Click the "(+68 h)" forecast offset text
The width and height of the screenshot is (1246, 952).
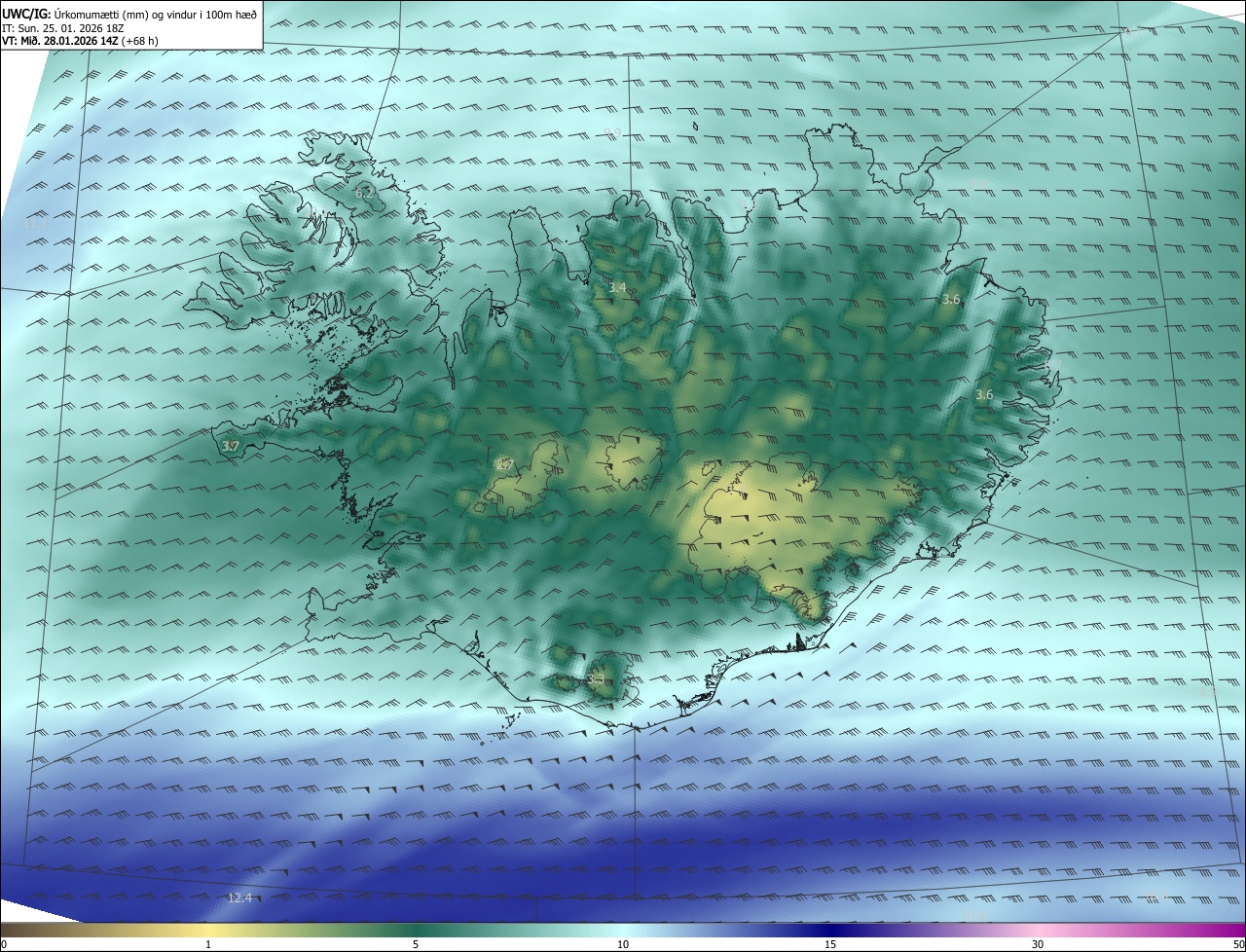click(x=141, y=41)
